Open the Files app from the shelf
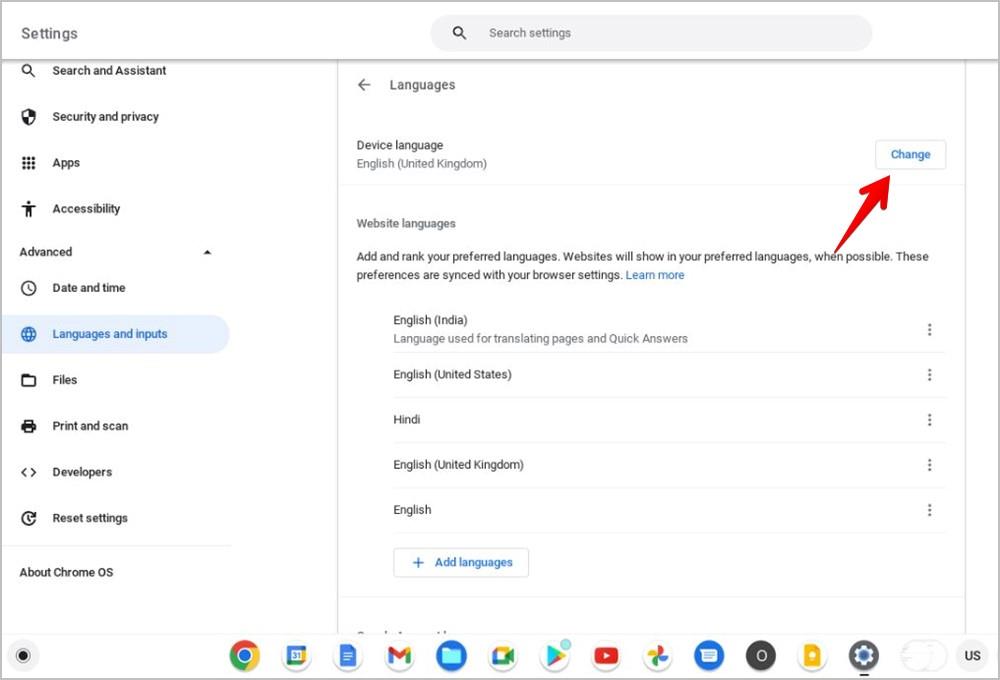Viewport: 1000px width, 680px height. coord(451,656)
